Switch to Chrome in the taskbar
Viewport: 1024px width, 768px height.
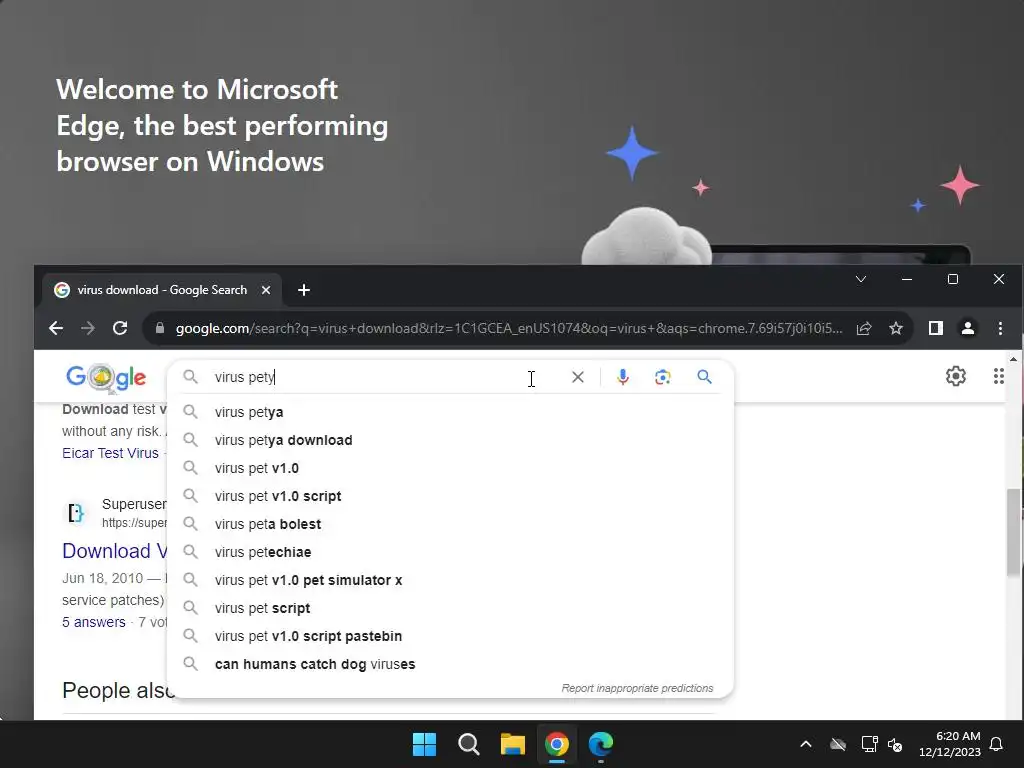coord(556,744)
